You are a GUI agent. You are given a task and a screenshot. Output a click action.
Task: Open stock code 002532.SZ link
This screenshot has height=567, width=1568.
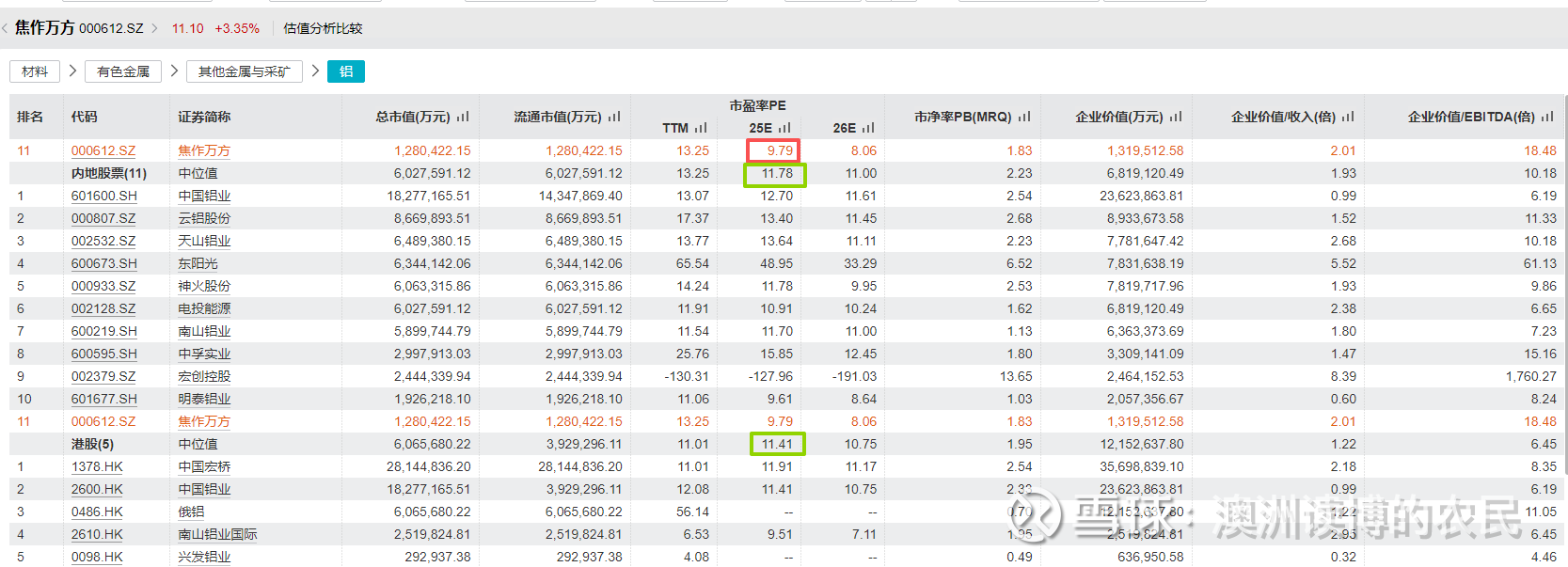pos(103,241)
